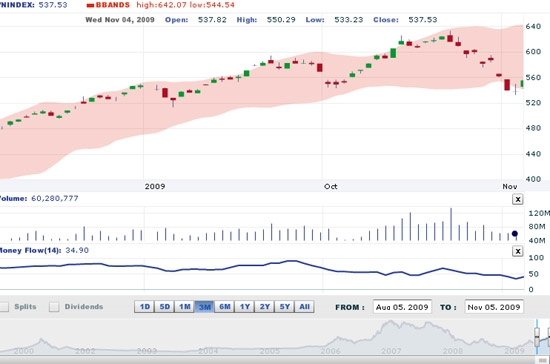Click the 2007 peak in overview timeline

click(x=390, y=323)
